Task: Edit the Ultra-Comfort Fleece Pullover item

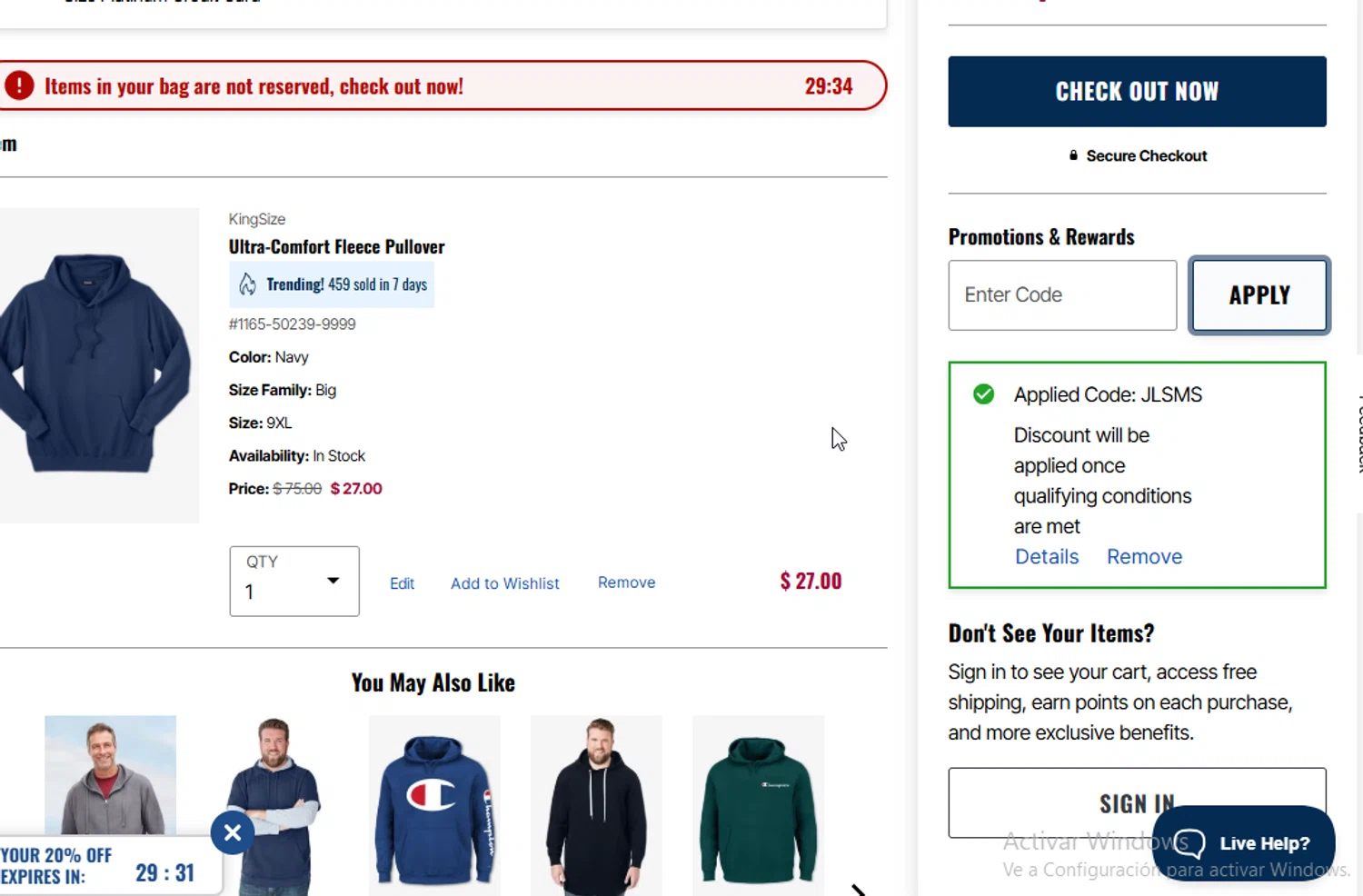Action: (402, 583)
